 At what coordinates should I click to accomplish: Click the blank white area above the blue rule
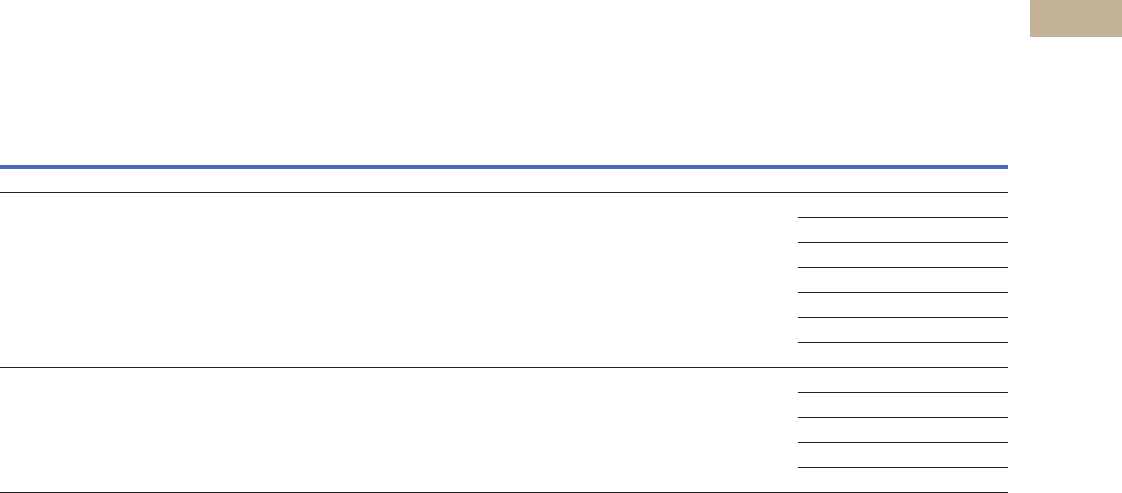[504, 82]
